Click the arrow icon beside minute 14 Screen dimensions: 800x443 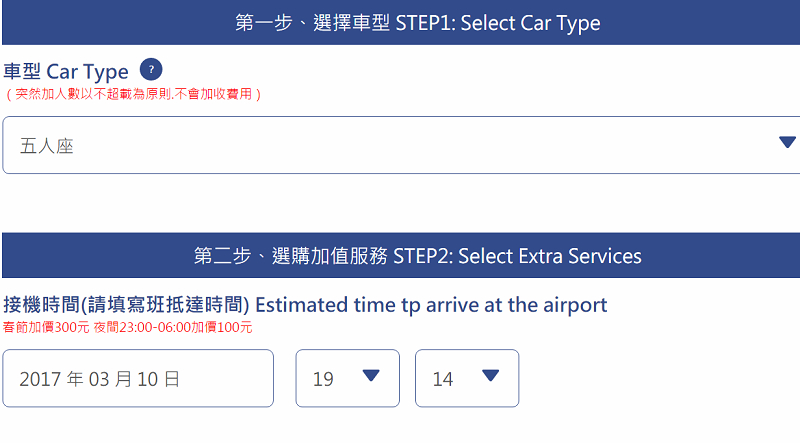(x=490, y=376)
